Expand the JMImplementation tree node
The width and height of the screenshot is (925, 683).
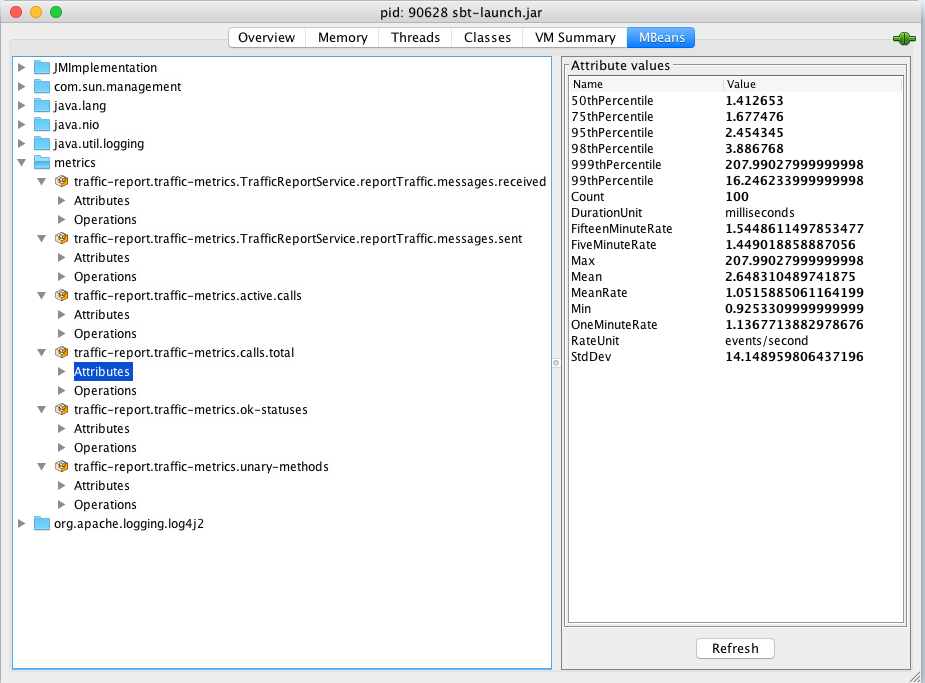pos(22,67)
